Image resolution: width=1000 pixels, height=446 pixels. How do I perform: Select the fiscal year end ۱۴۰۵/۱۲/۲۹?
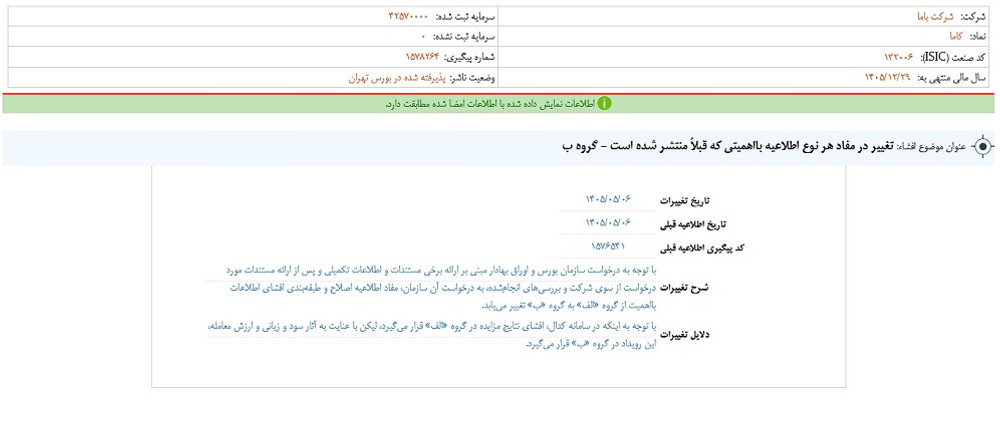[888, 78]
